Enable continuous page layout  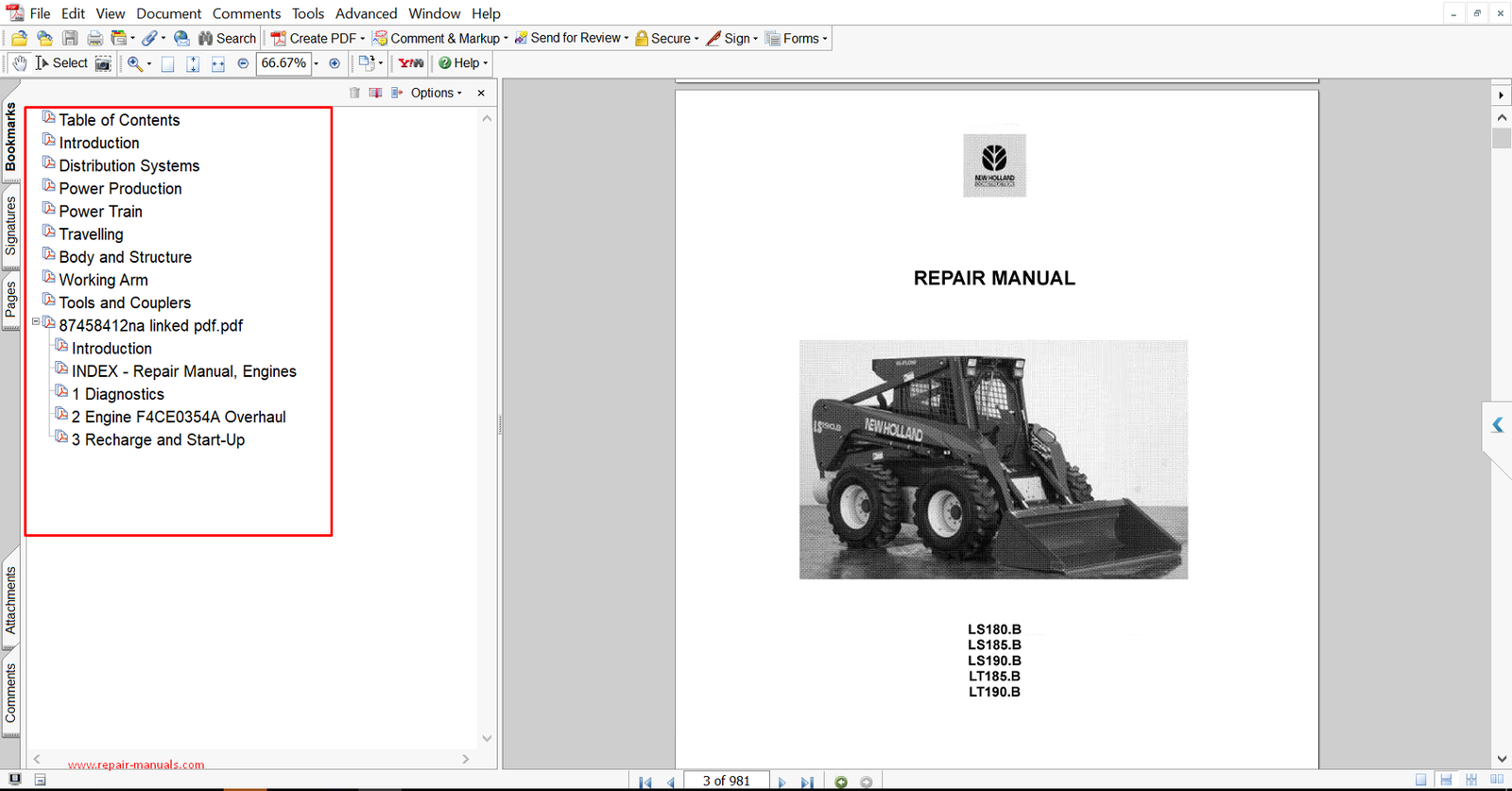pyautogui.click(x=1446, y=780)
